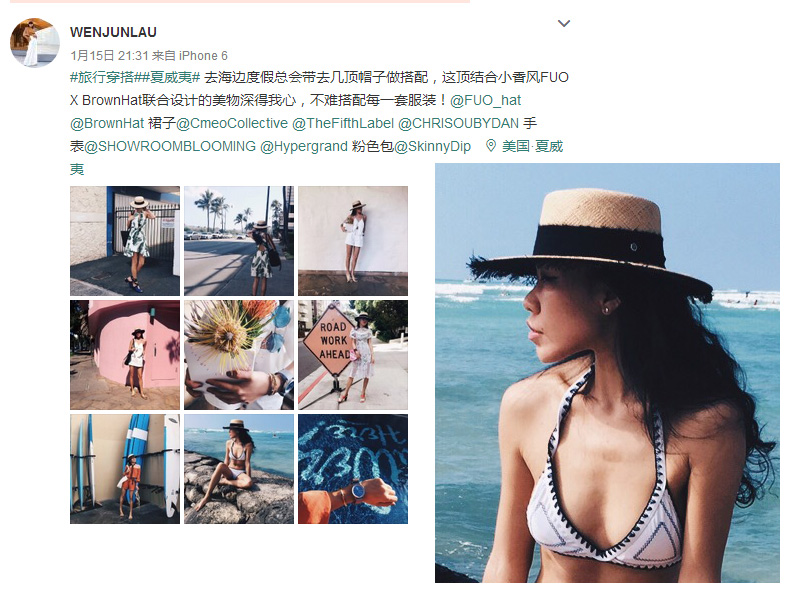
Task: Open the post options chevron dropdown
Action: coord(564,23)
